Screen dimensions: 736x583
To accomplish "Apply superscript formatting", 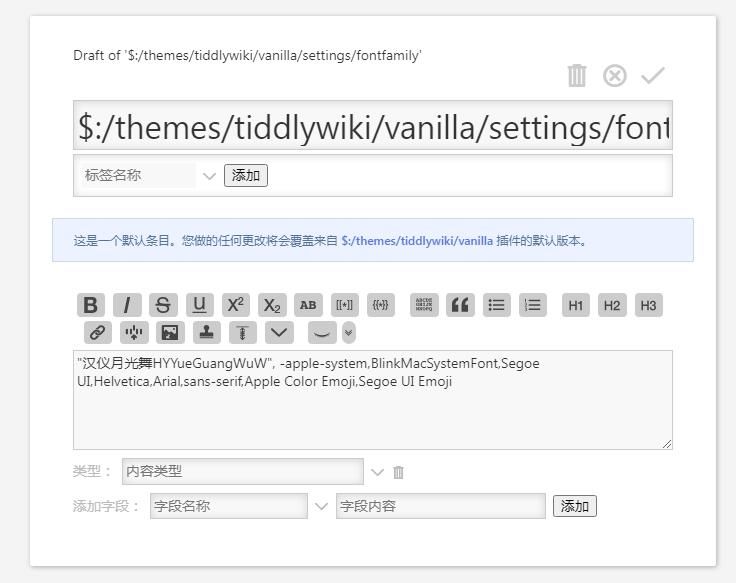I will tap(236, 305).
